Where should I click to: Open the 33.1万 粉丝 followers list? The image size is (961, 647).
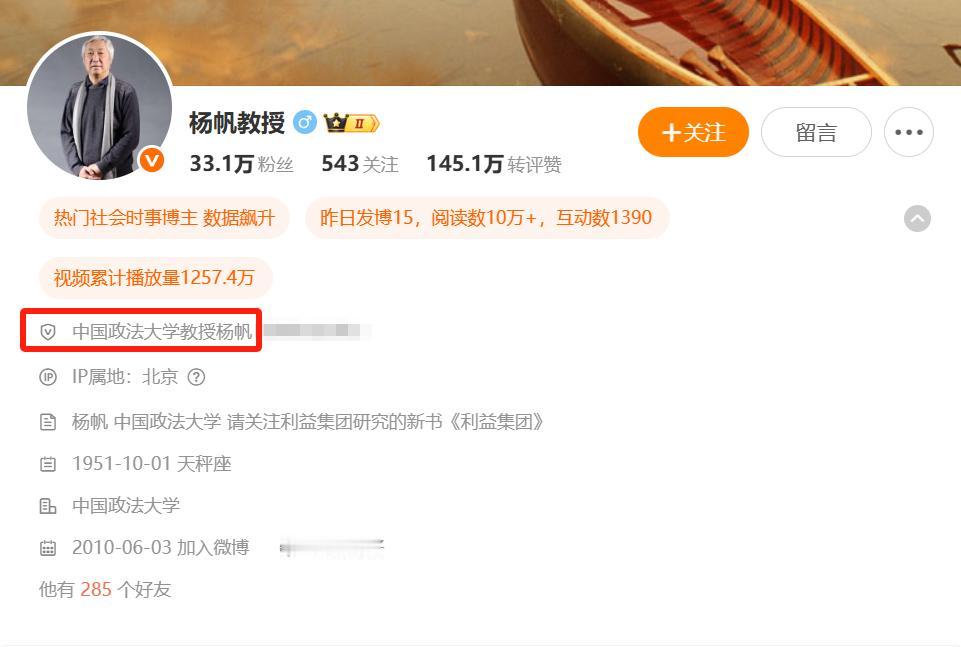(241, 164)
